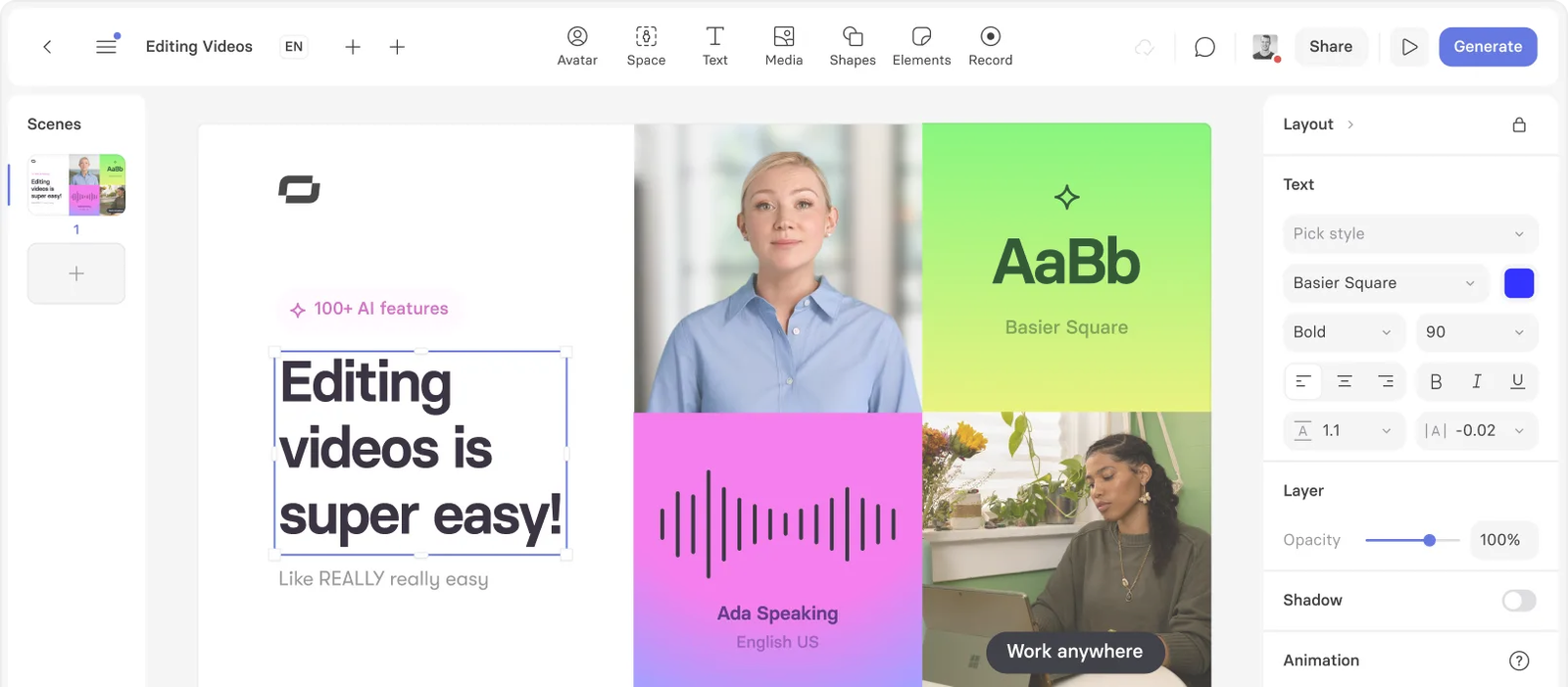This screenshot has width=1568, height=687.
Task: Open the Pick style dropdown
Action: (1409, 233)
